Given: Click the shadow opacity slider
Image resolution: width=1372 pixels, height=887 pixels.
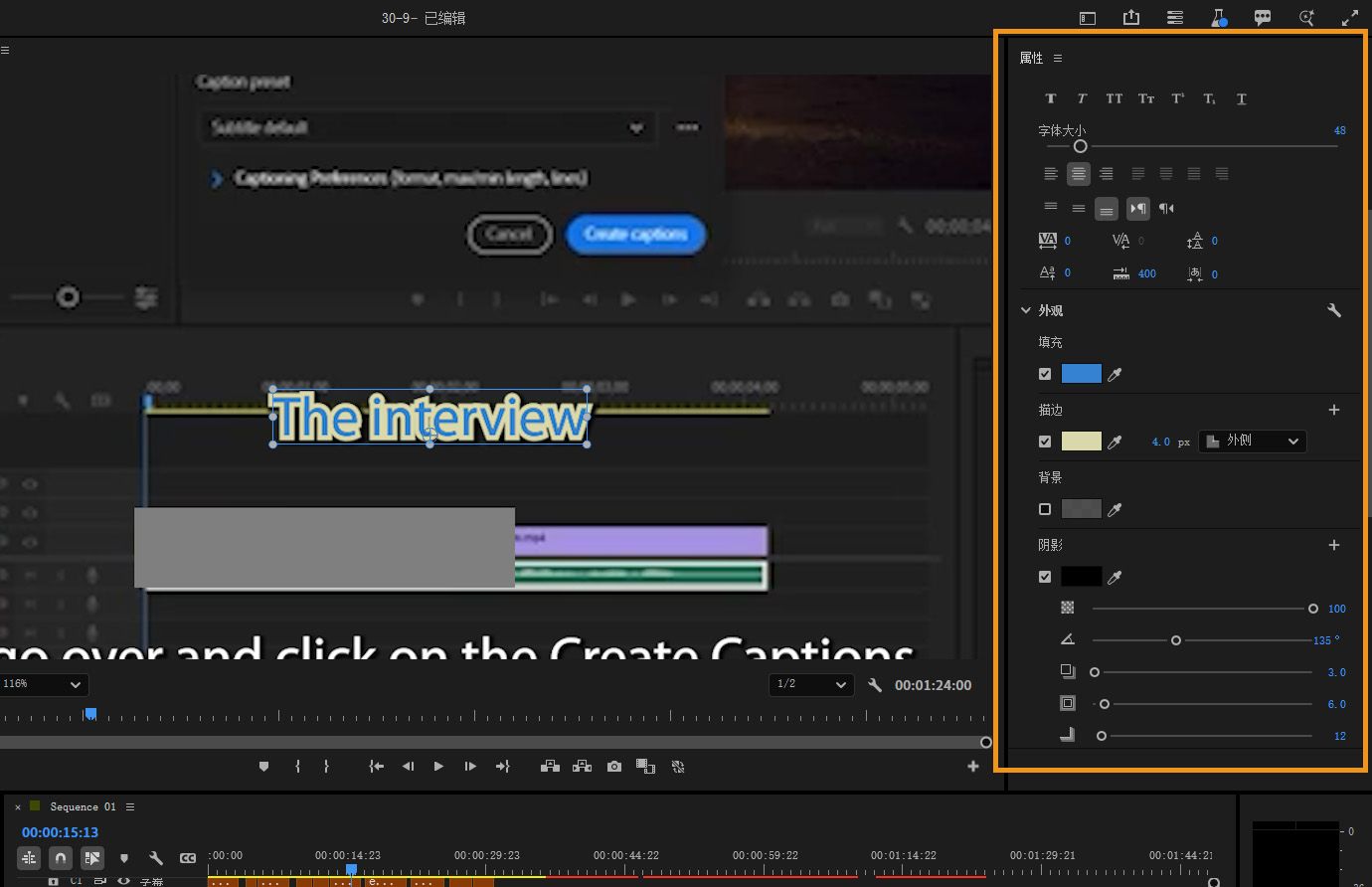Looking at the screenshot, I should pos(1205,609).
